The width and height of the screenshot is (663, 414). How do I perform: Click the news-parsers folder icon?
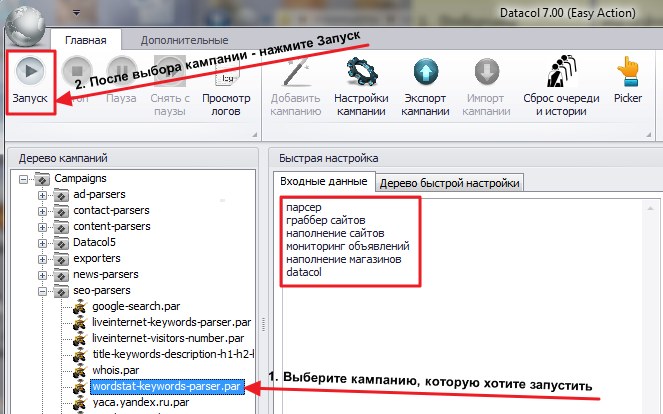[x=61, y=275]
